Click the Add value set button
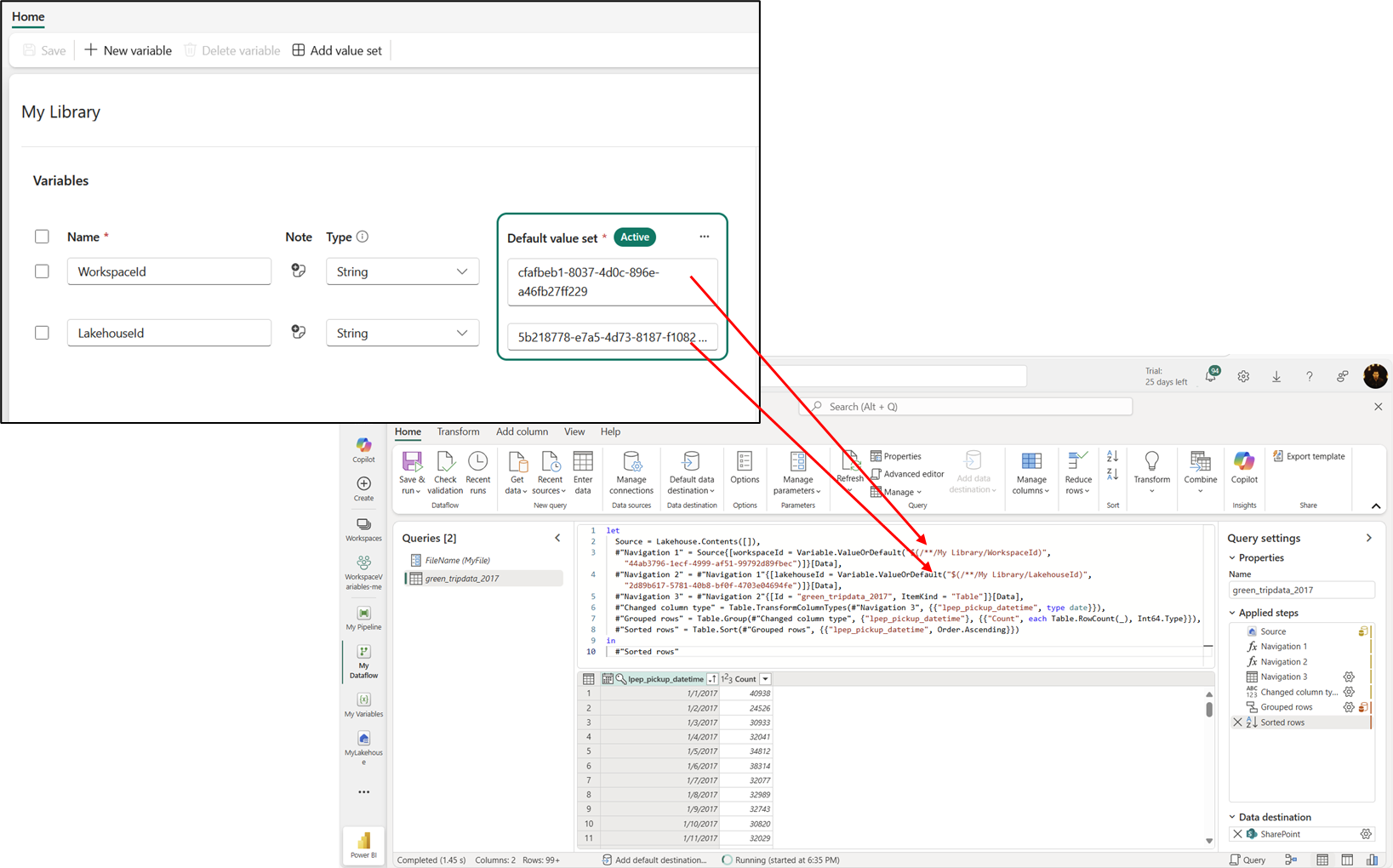Screen dimensions: 1393x868 [x=337, y=50]
